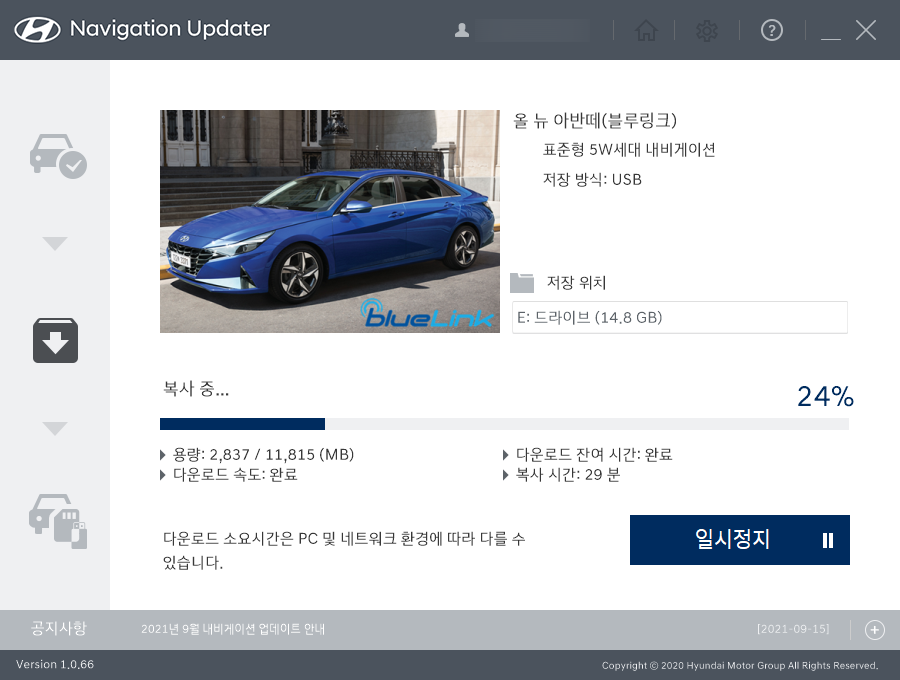Click the 공지사항 label

coord(59,628)
